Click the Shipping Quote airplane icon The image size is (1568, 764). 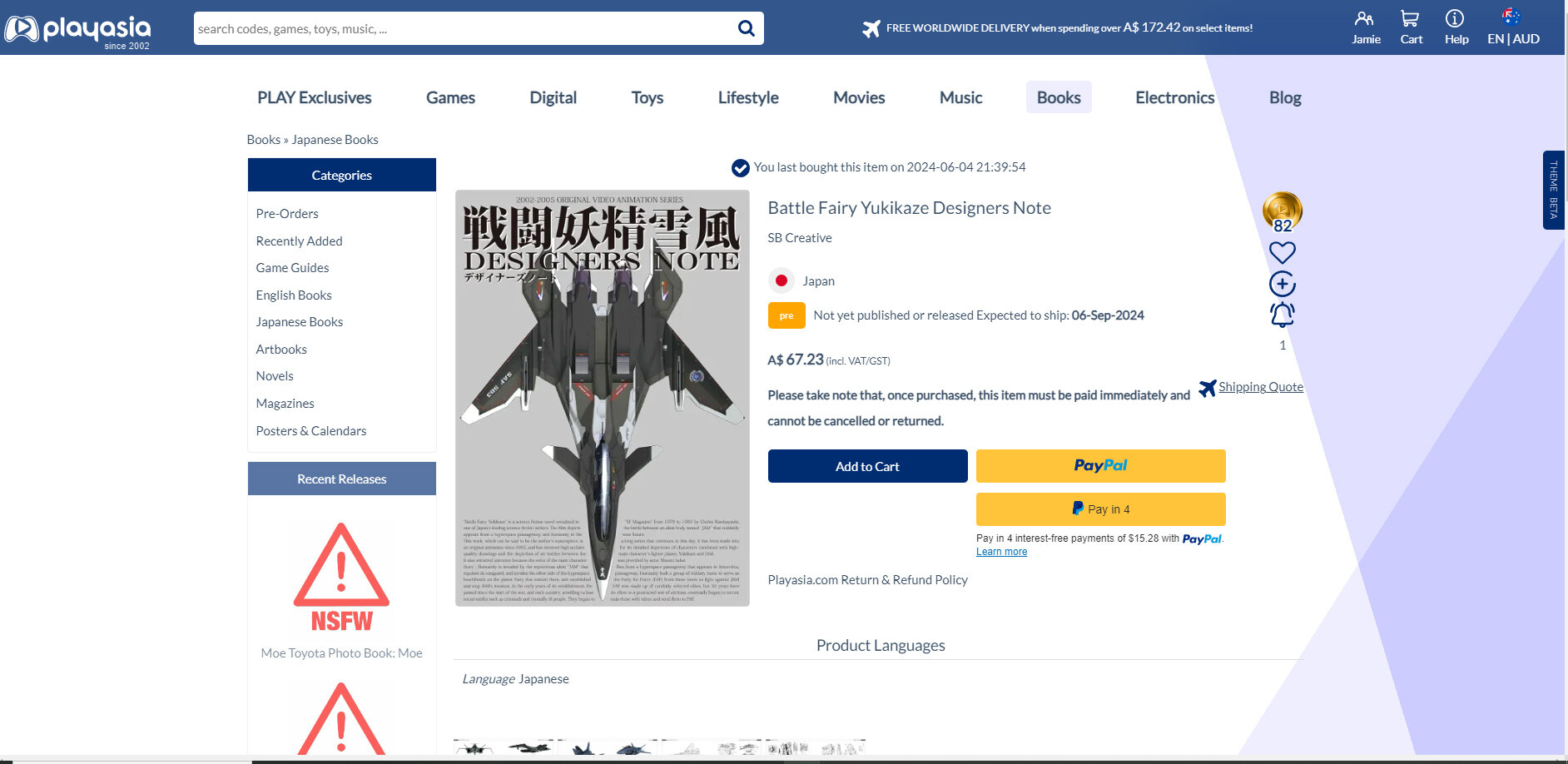coord(1207,389)
